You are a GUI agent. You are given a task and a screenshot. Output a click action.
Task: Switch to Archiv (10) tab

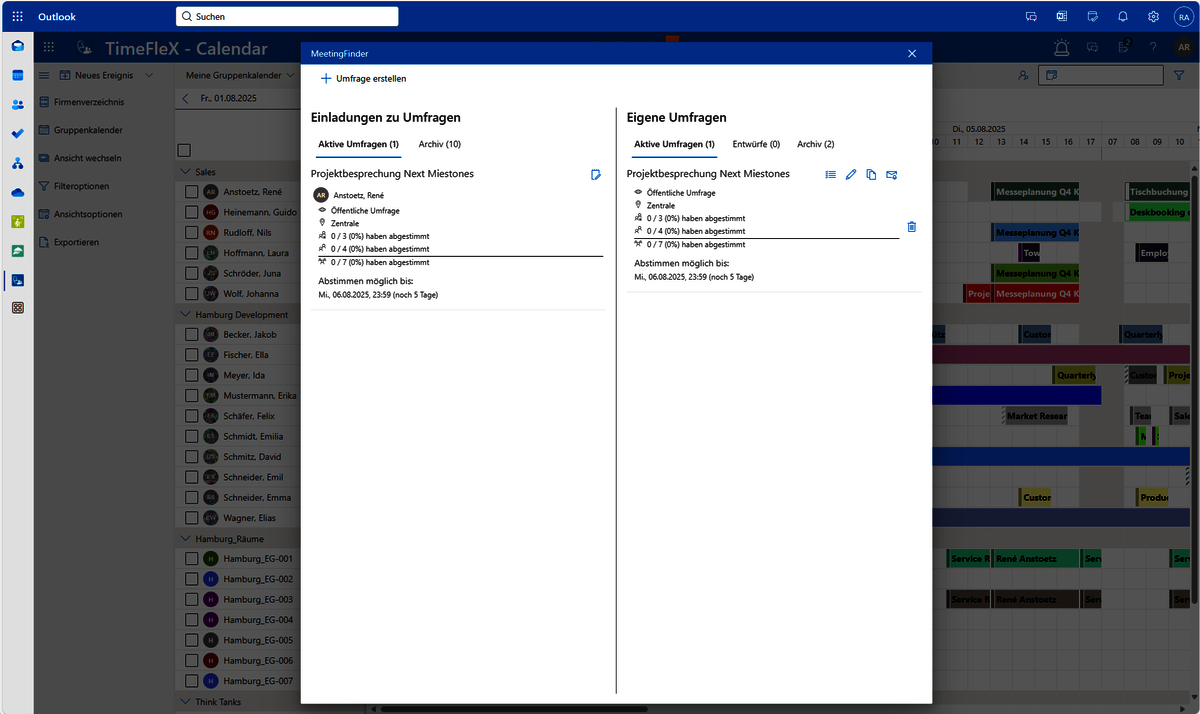point(440,144)
